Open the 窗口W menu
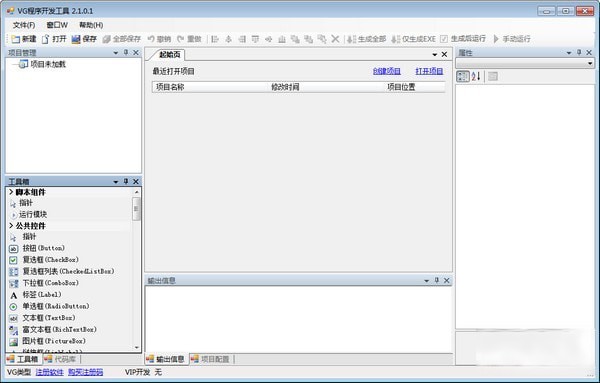This screenshot has width=600, height=383. click(57, 25)
